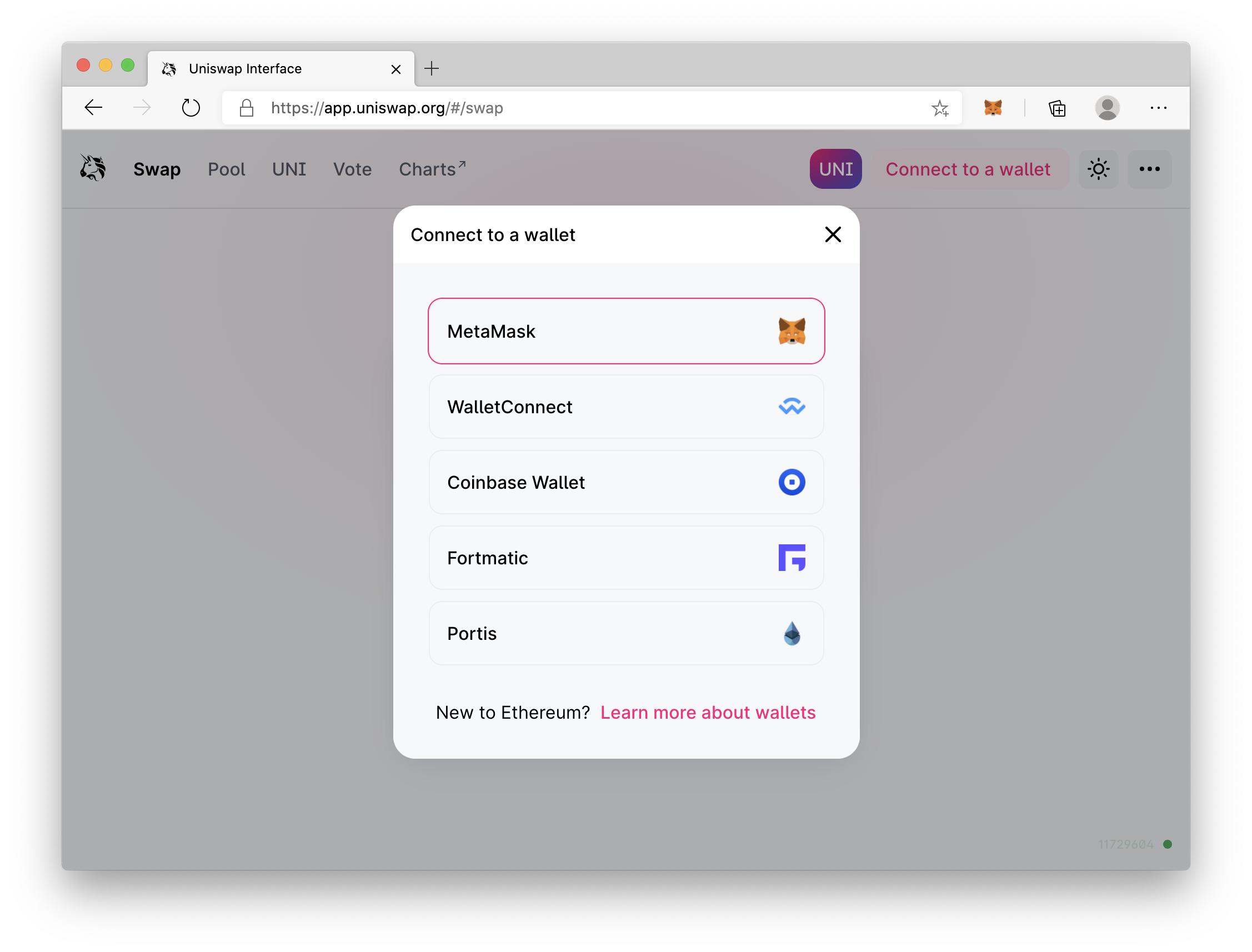1252x952 pixels.
Task: Choose WalletConnect from the wallet list
Action: 625,407
